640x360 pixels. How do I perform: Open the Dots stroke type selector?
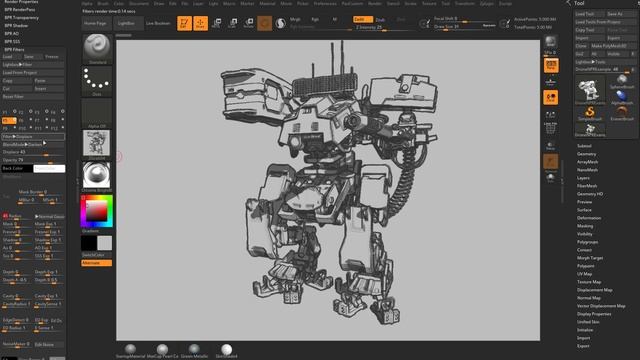click(97, 81)
